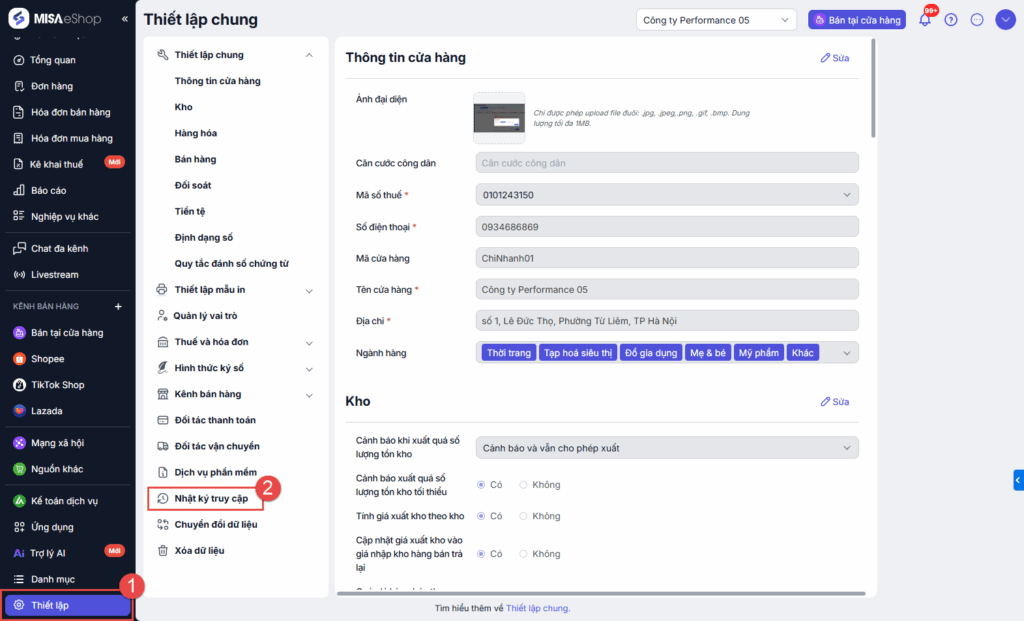1024x621 pixels.
Task: Follow the Thiết lập chung help link
Action: click(537, 608)
